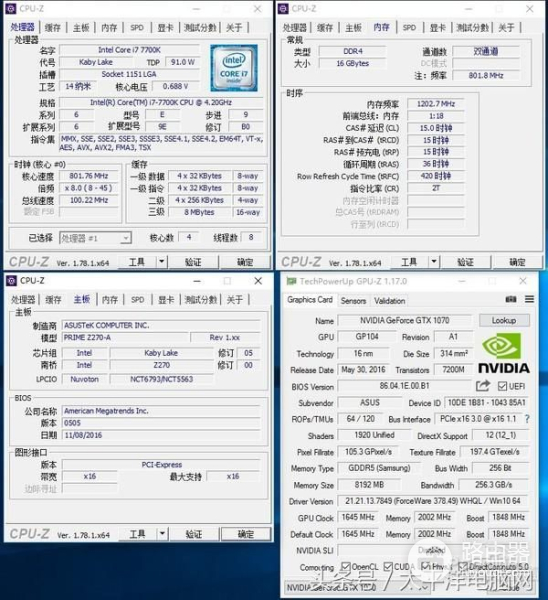Switch to Validation tab in GPU-Z
The width and height of the screenshot is (548, 600).
coord(390,301)
